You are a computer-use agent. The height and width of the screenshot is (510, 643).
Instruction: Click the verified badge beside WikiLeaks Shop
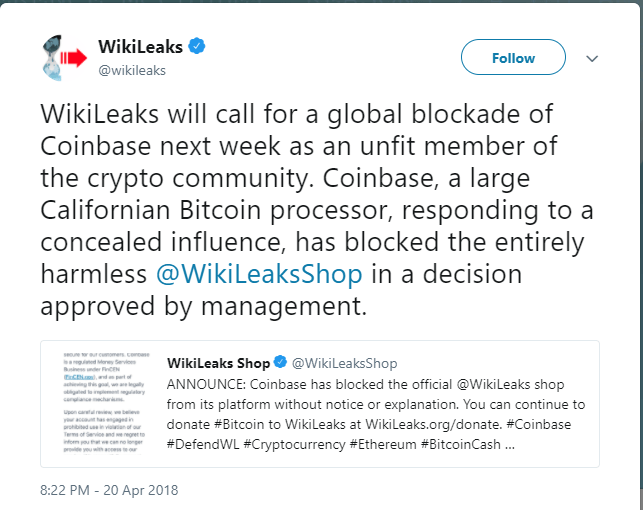click(282, 362)
